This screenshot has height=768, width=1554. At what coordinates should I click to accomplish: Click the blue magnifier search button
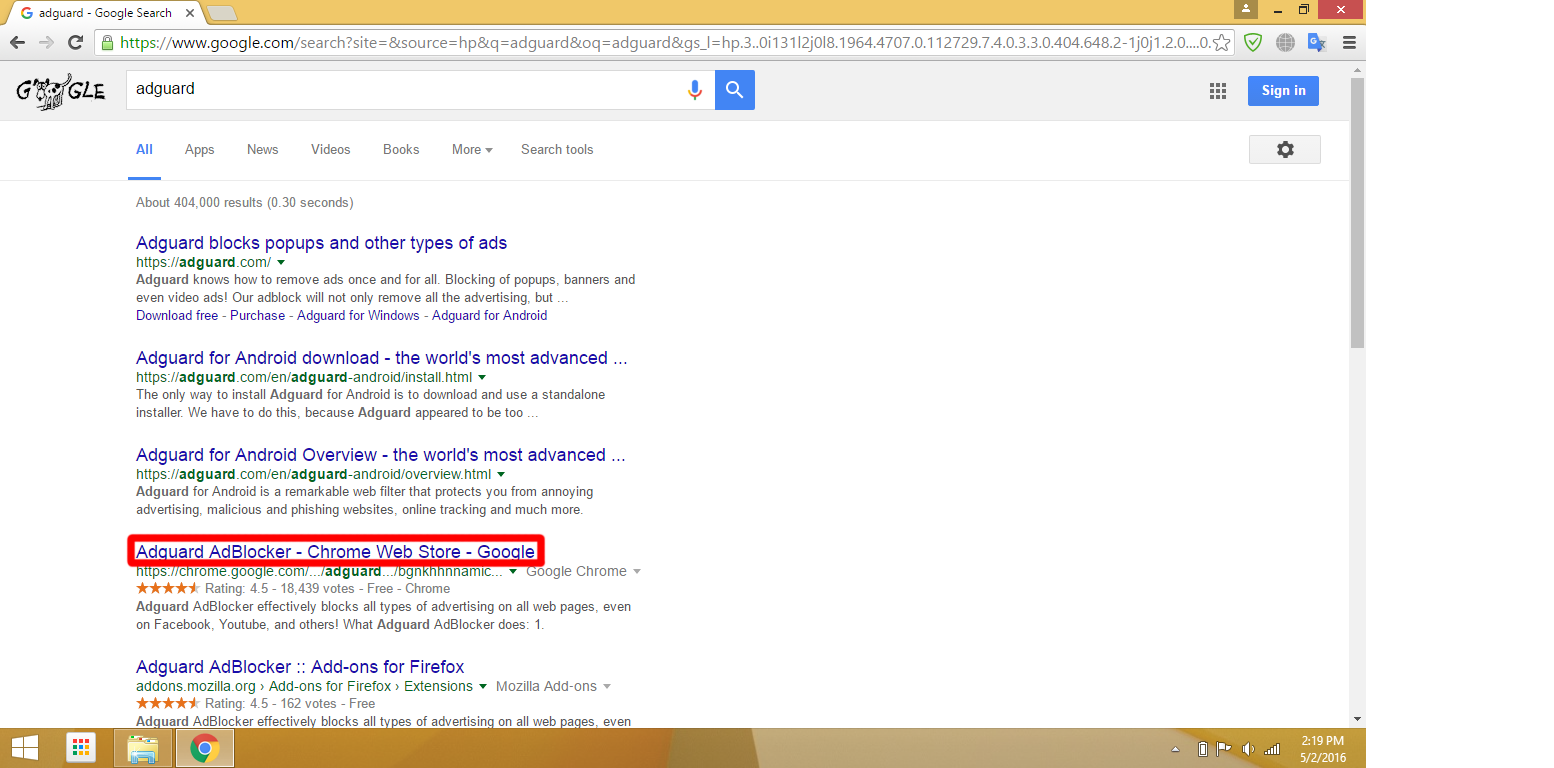click(x=735, y=90)
